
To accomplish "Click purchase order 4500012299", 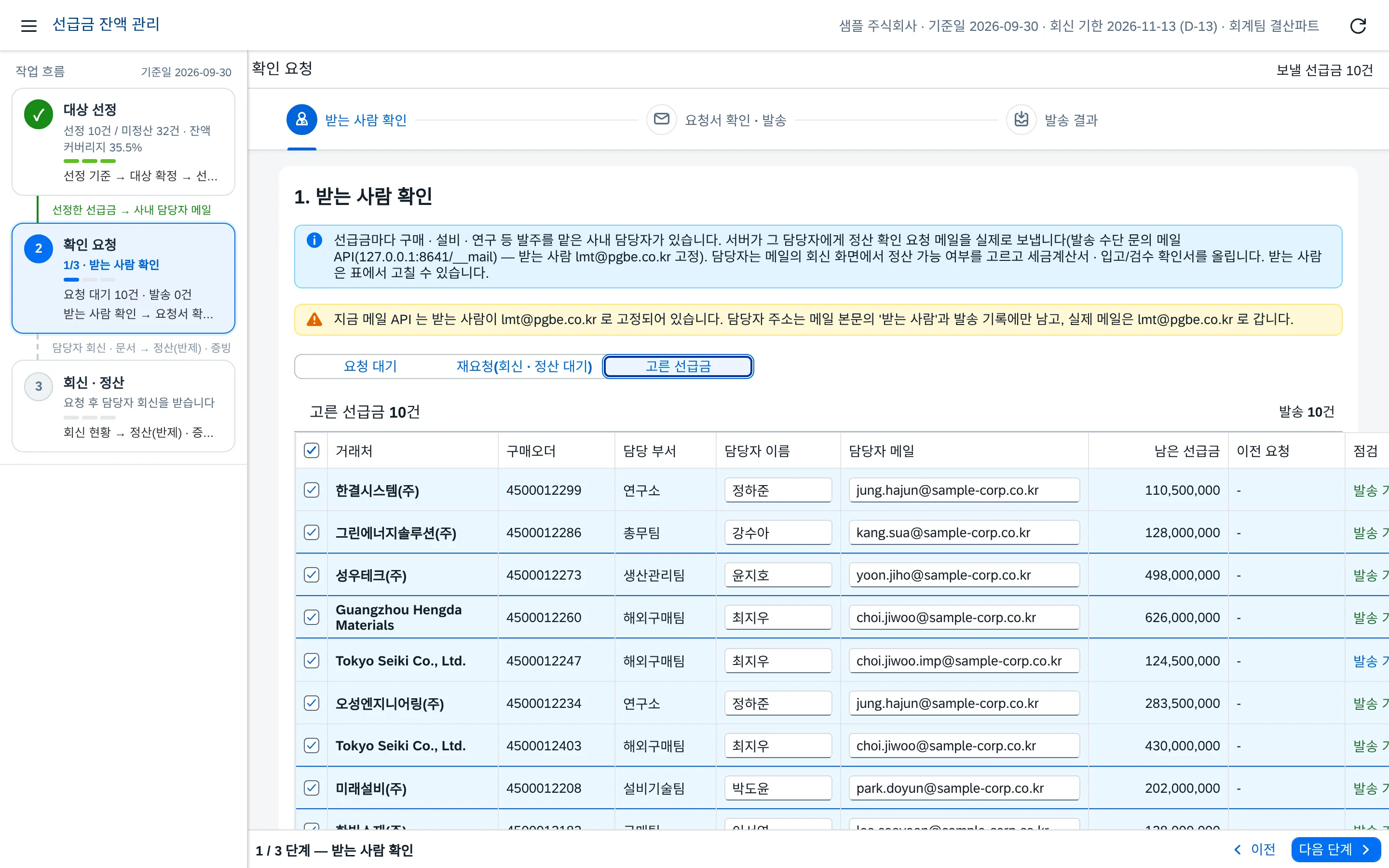I will (x=544, y=489).
